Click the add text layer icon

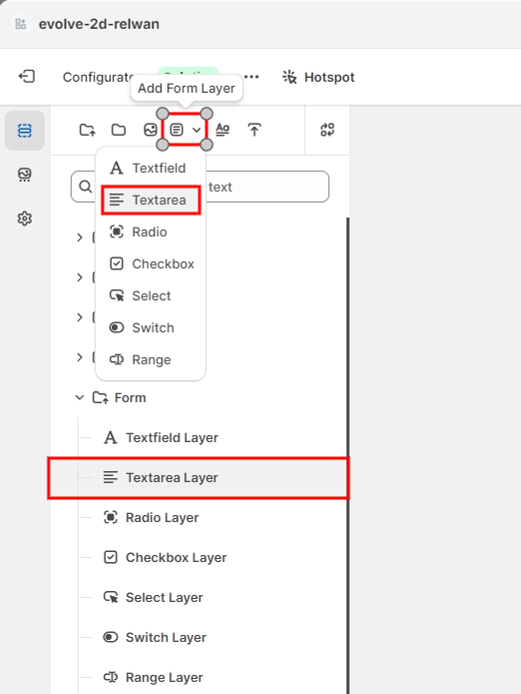pos(222,130)
